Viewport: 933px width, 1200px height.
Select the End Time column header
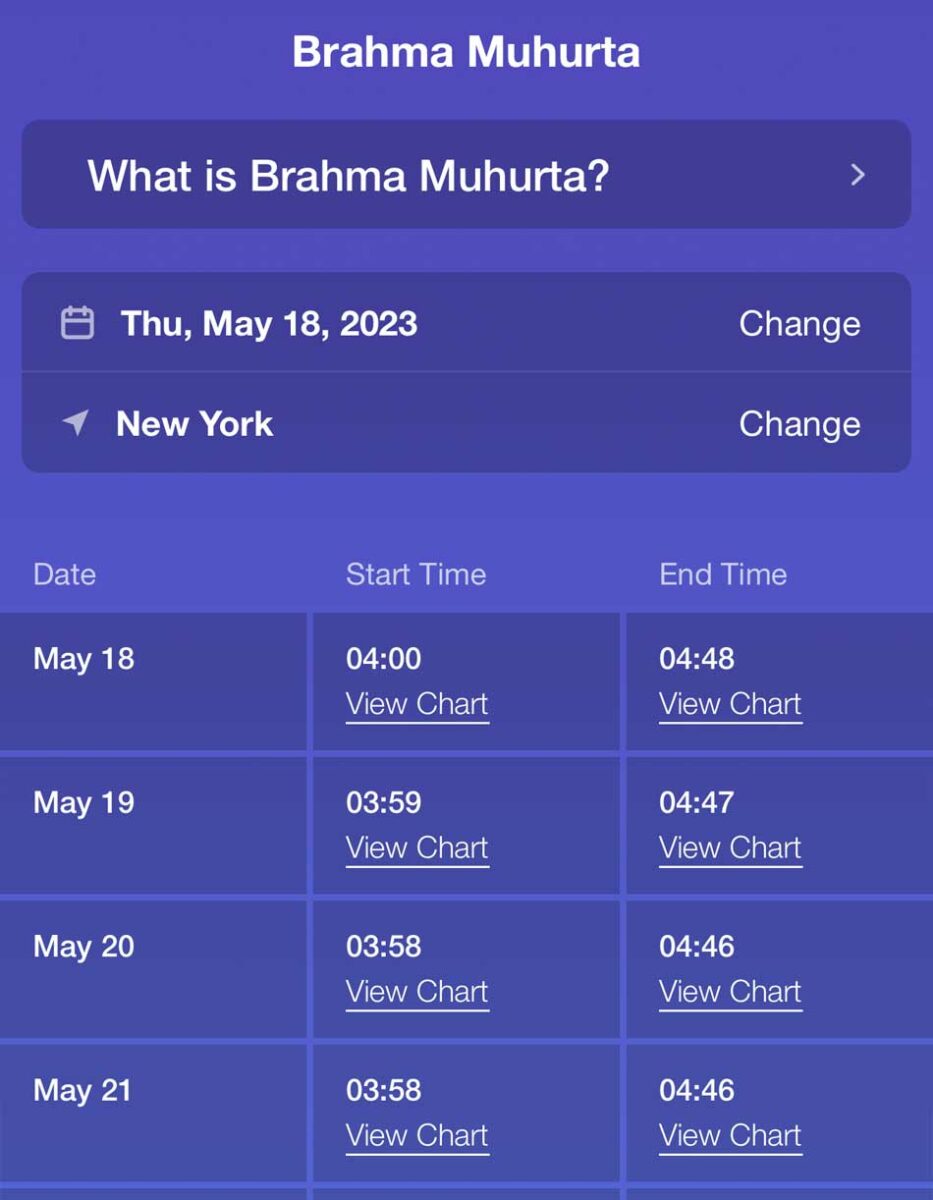pos(722,574)
